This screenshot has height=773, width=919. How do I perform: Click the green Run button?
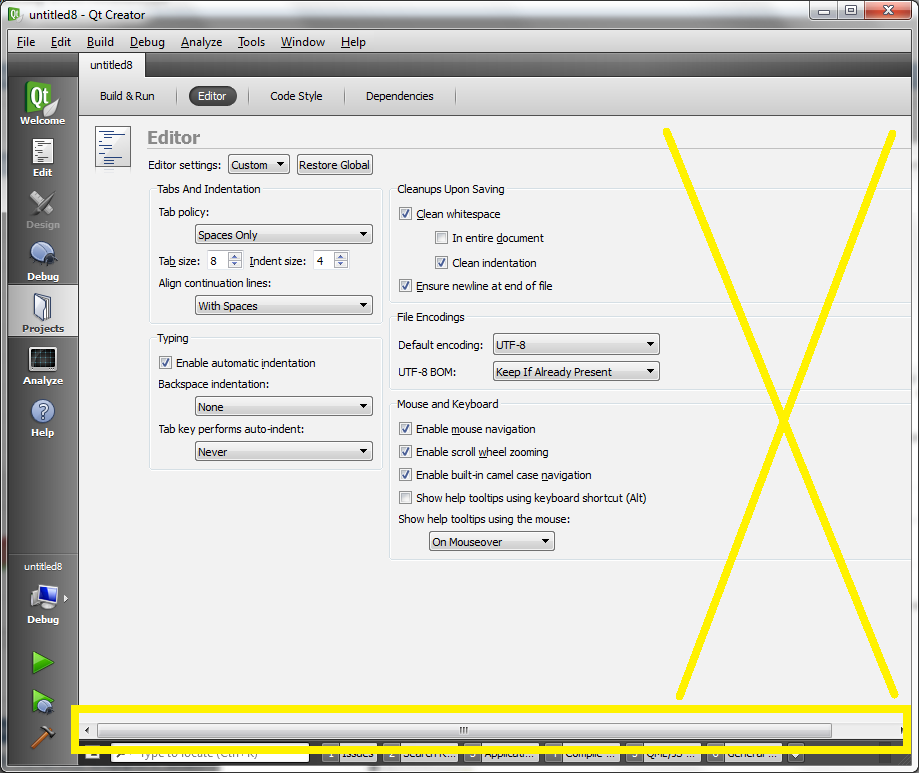pyautogui.click(x=42, y=663)
